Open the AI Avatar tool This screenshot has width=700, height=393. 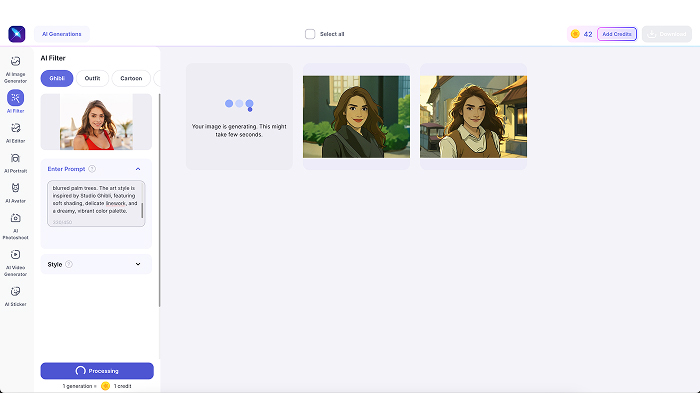[x=16, y=192]
